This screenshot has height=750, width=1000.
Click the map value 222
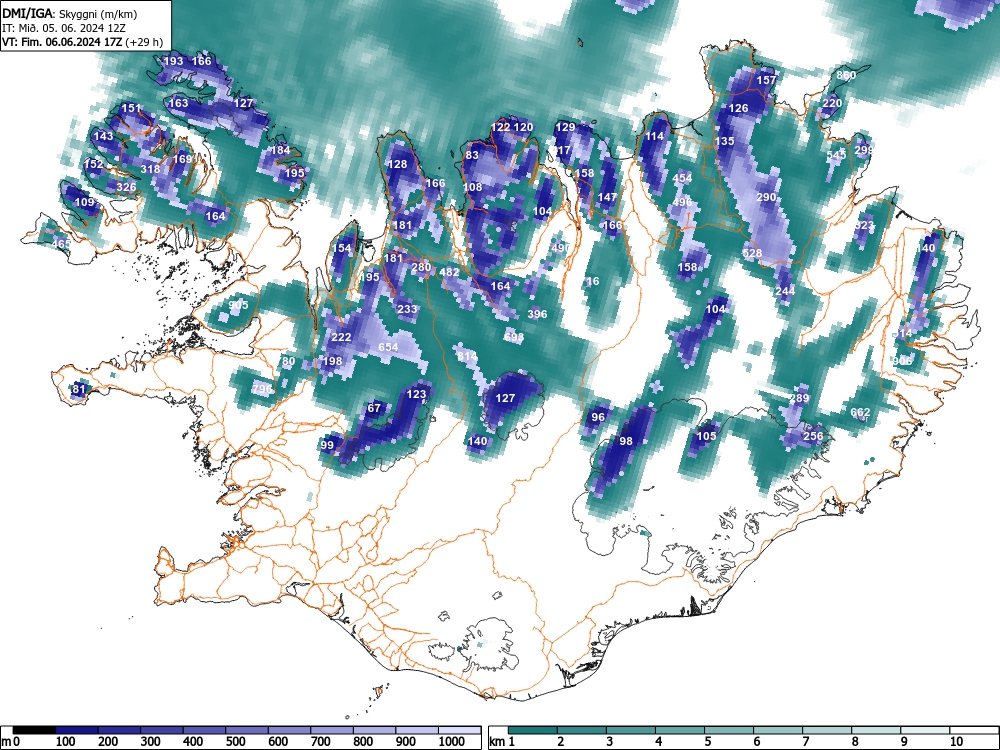click(x=342, y=337)
